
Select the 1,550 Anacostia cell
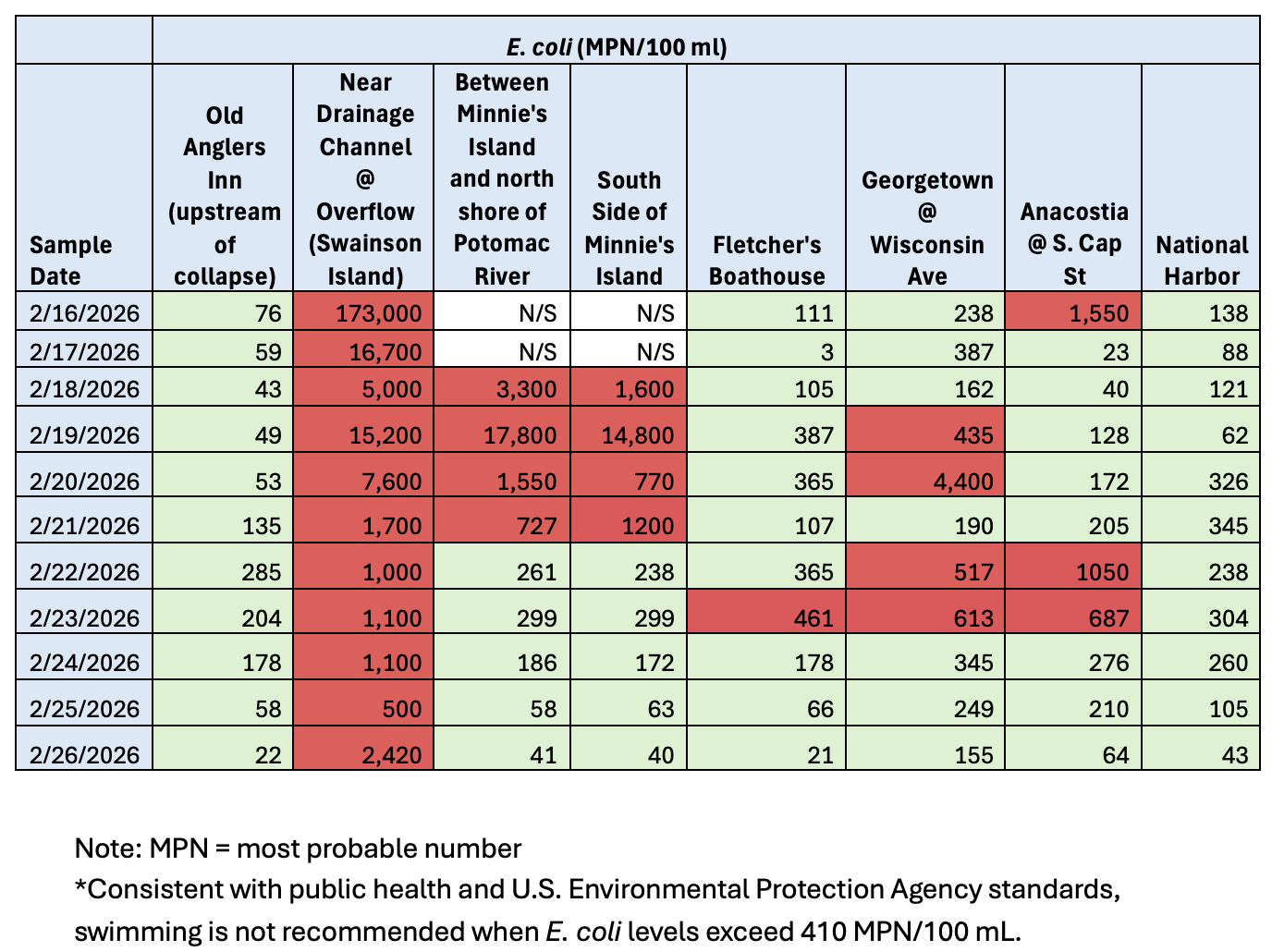[1073, 313]
